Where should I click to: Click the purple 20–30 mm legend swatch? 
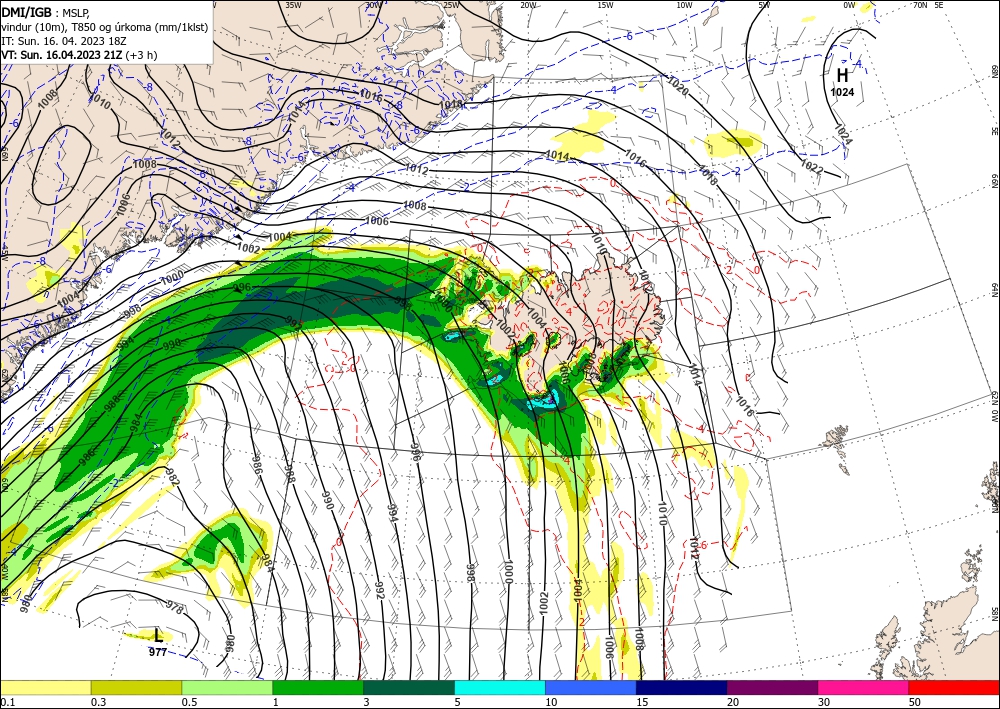772,687
